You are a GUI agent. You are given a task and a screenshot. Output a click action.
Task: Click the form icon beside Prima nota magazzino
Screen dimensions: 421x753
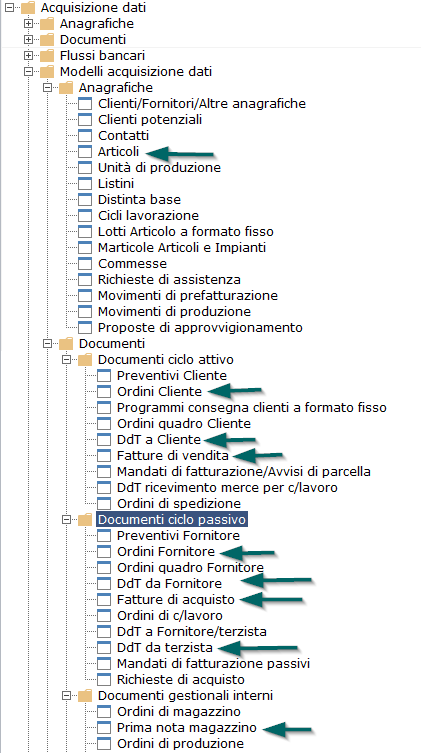104,728
